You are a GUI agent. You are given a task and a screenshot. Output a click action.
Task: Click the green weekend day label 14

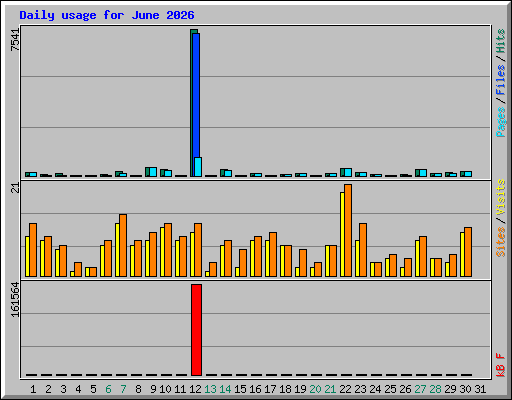[x=225, y=389]
